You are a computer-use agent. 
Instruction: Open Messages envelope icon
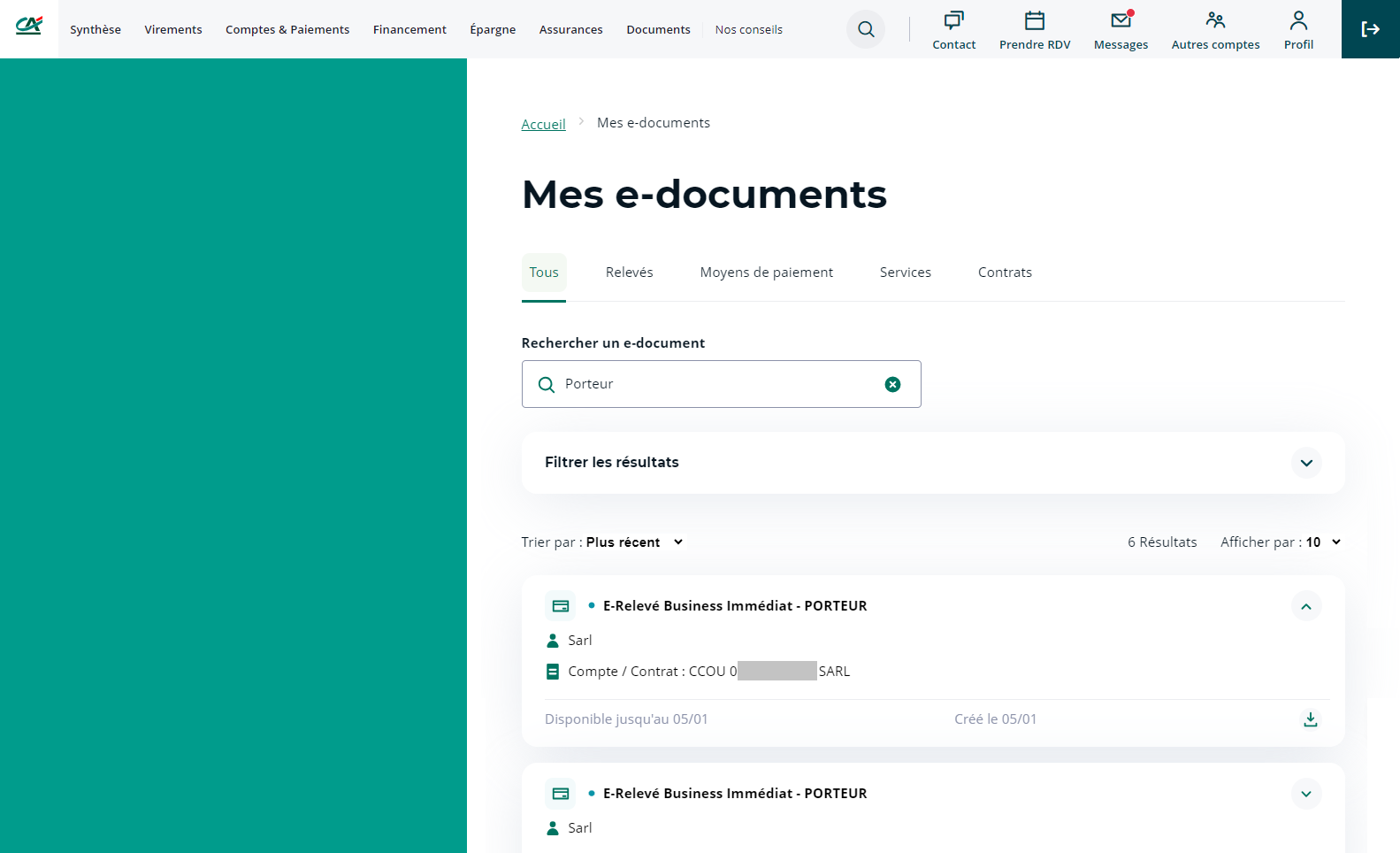tap(1121, 21)
